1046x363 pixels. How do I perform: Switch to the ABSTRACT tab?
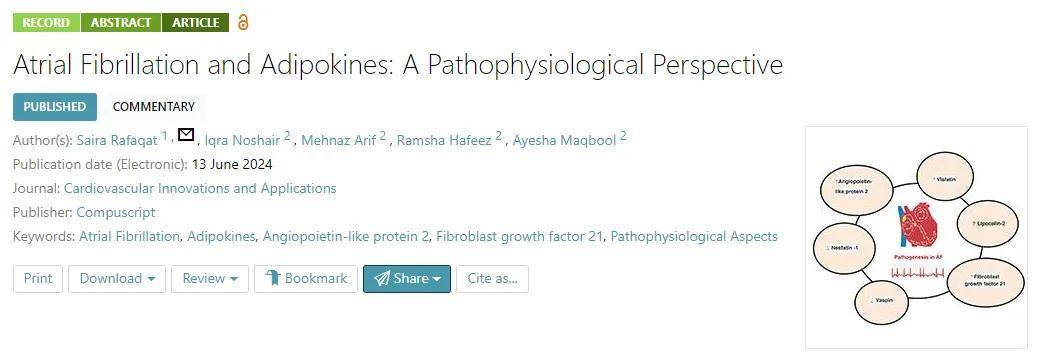121,23
